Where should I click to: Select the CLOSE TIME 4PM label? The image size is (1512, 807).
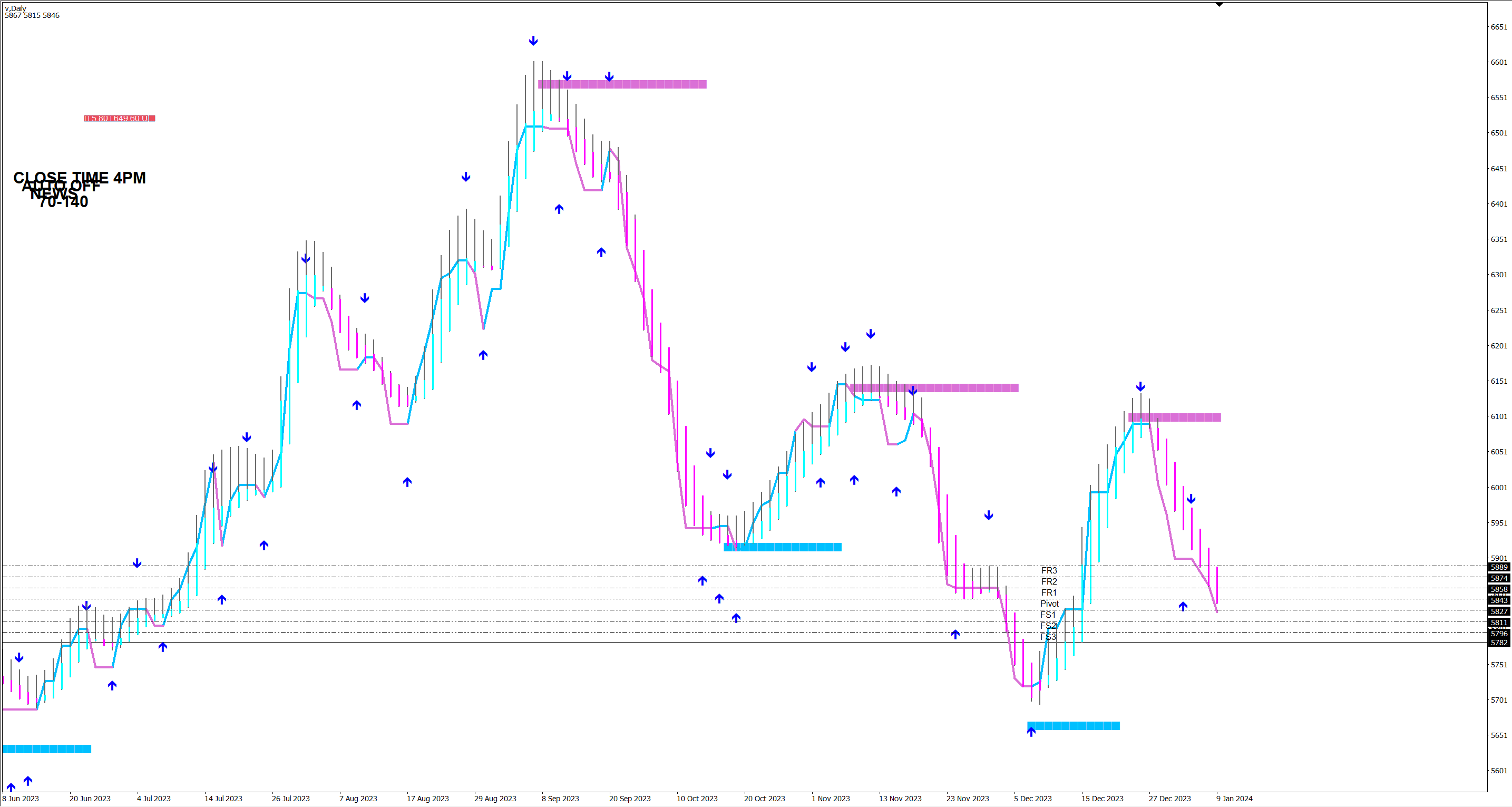tap(79, 177)
